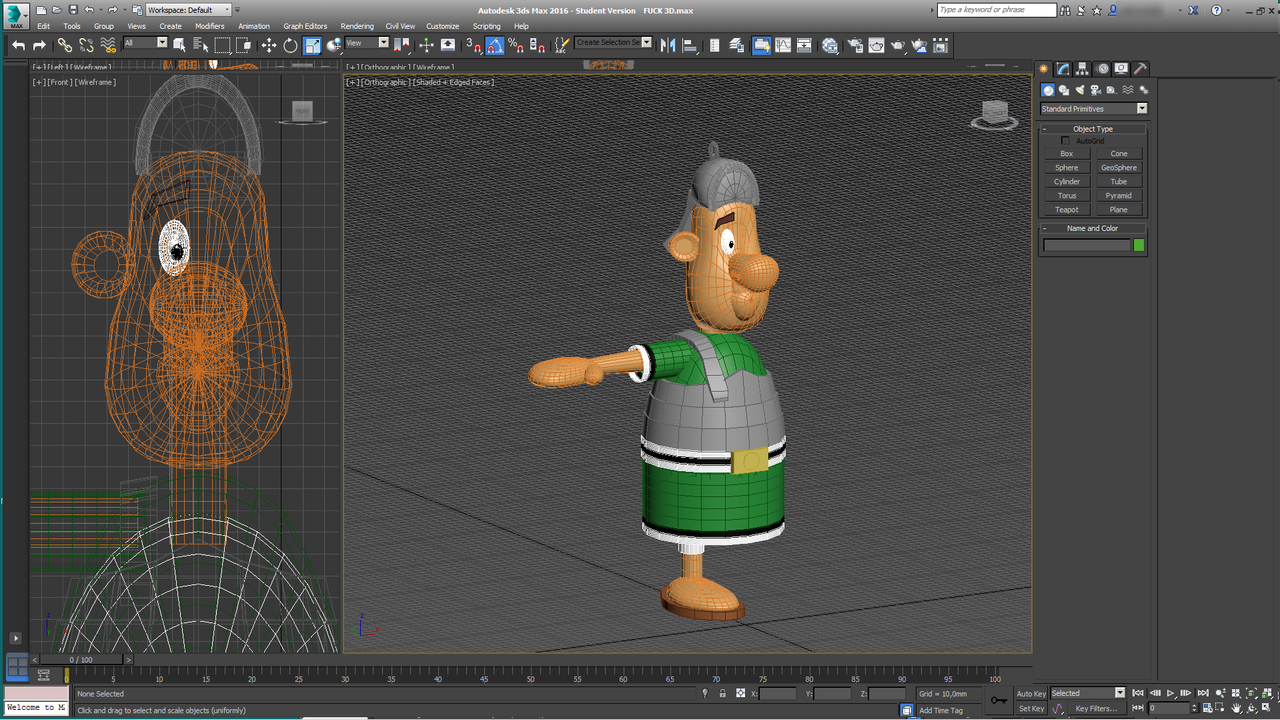Open the Standard Primitives dropdown
The width and height of the screenshot is (1280, 720).
(1094, 109)
